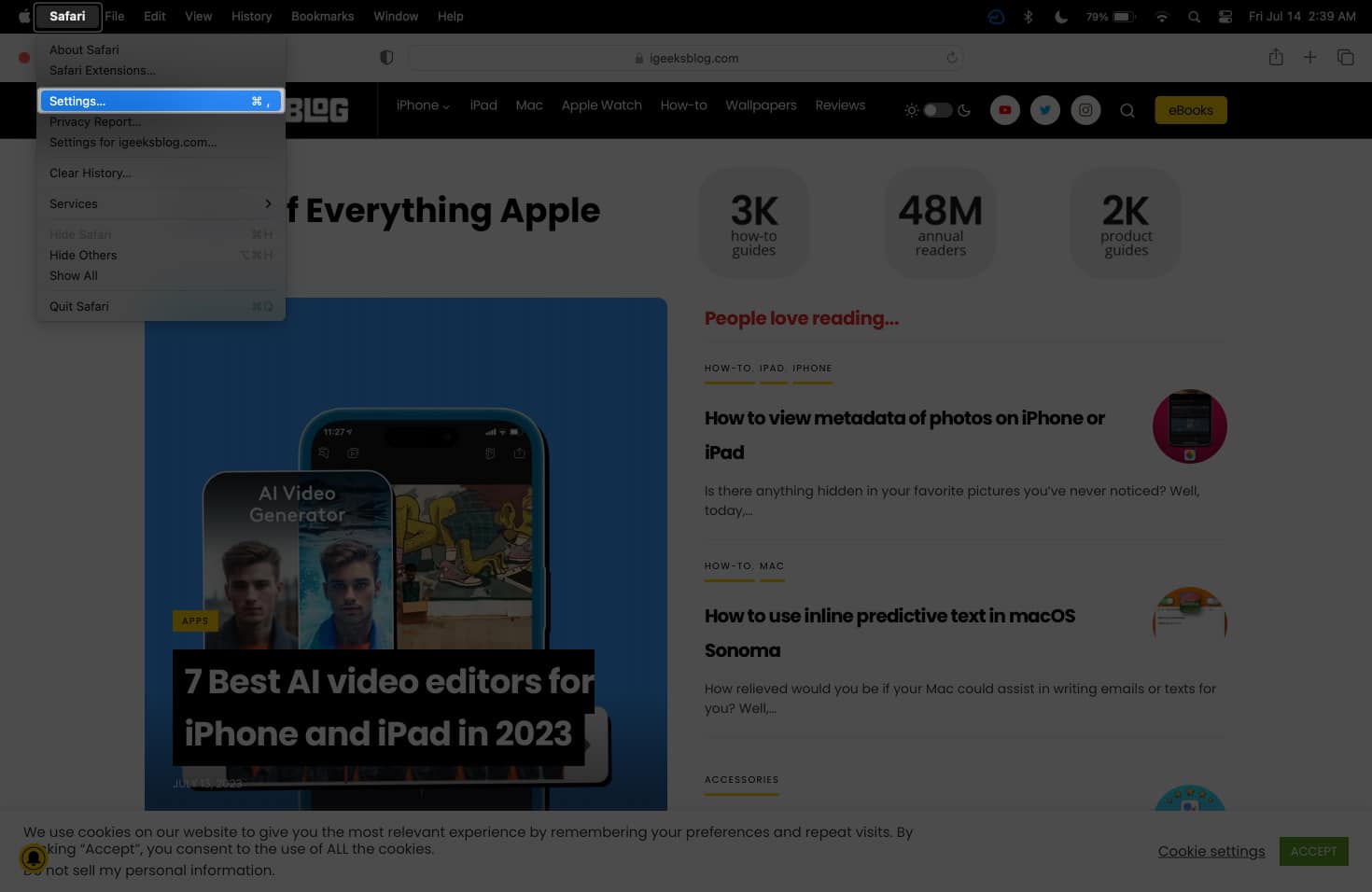Click the ACCESSORIES category label
Viewport: 1372px width, 892px height.
pos(742,779)
